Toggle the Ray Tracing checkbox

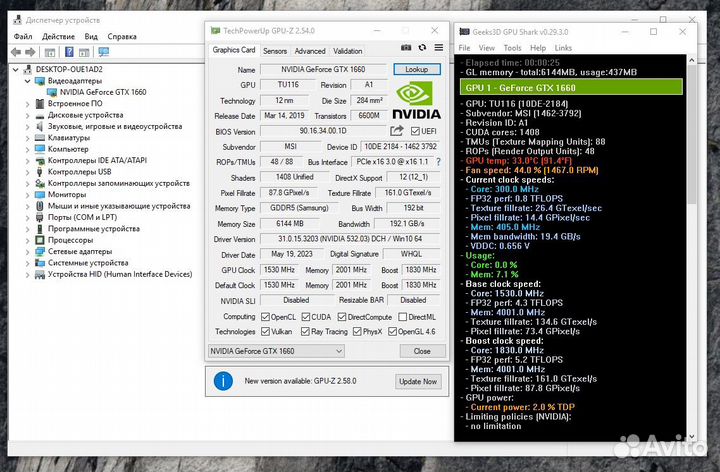point(305,332)
